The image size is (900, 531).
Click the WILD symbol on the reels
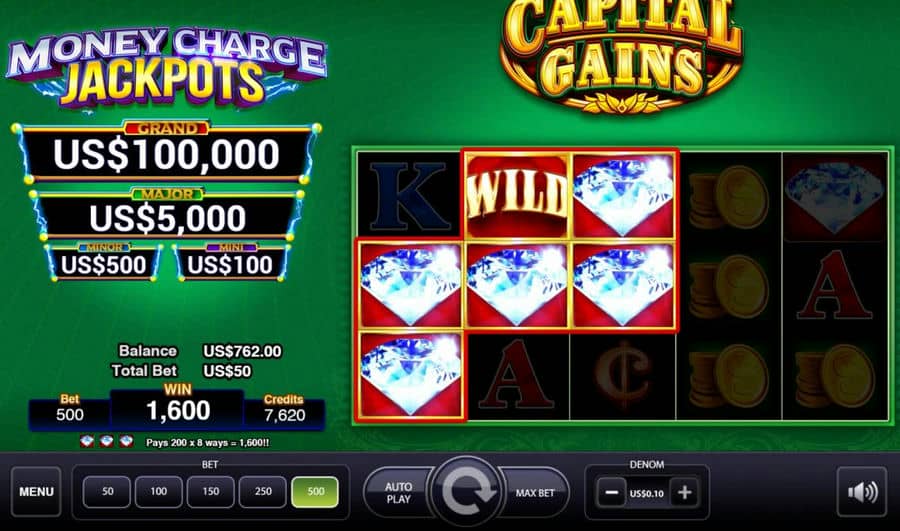click(517, 194)
